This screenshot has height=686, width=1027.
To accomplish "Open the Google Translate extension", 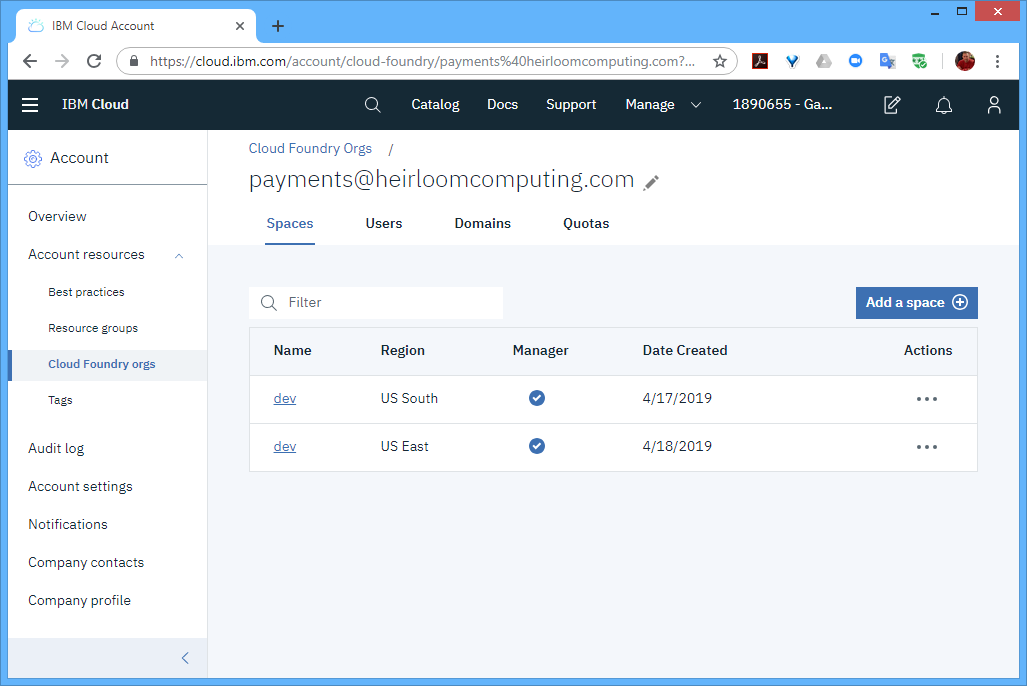I will (x=887, y=62).
